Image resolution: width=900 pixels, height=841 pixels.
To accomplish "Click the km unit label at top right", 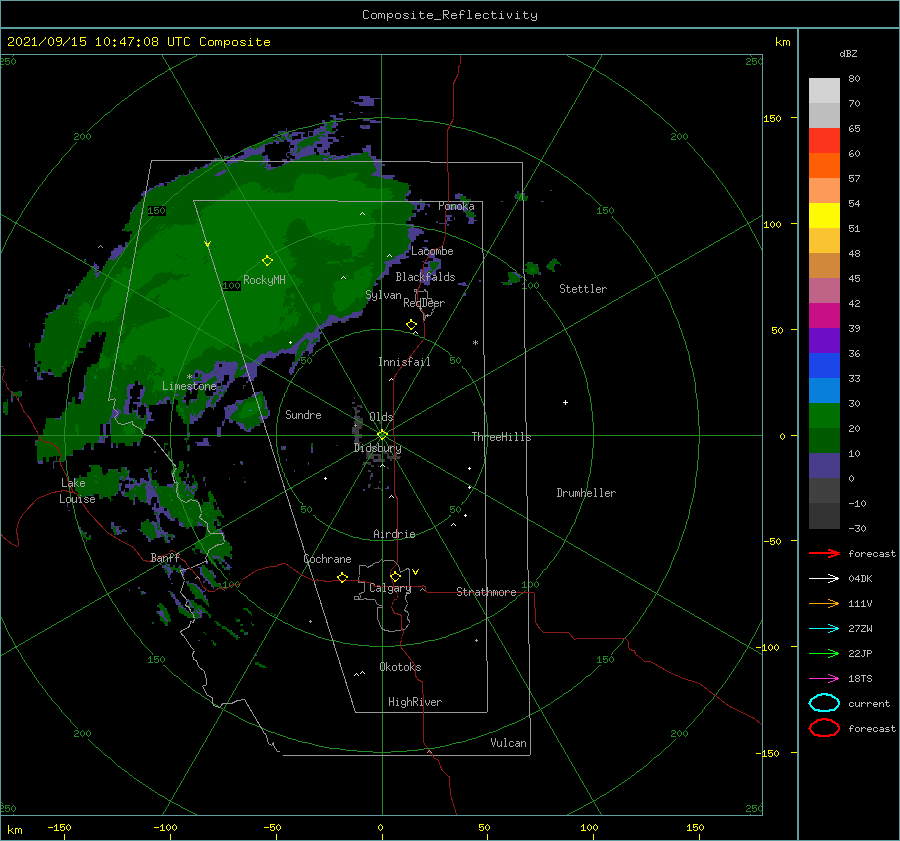I will [x=782, y=42].
